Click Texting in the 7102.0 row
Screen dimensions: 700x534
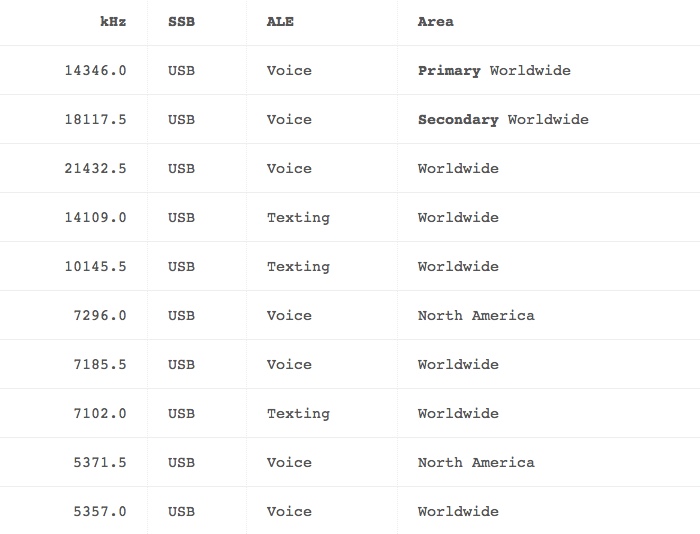[x=298, y=414]
